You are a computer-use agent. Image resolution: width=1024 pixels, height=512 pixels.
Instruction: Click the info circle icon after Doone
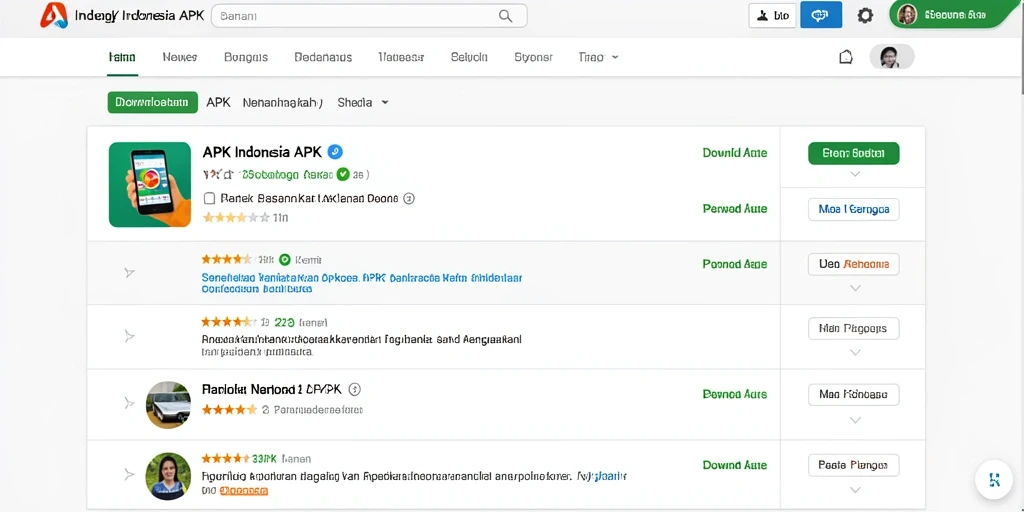(409, 199)
